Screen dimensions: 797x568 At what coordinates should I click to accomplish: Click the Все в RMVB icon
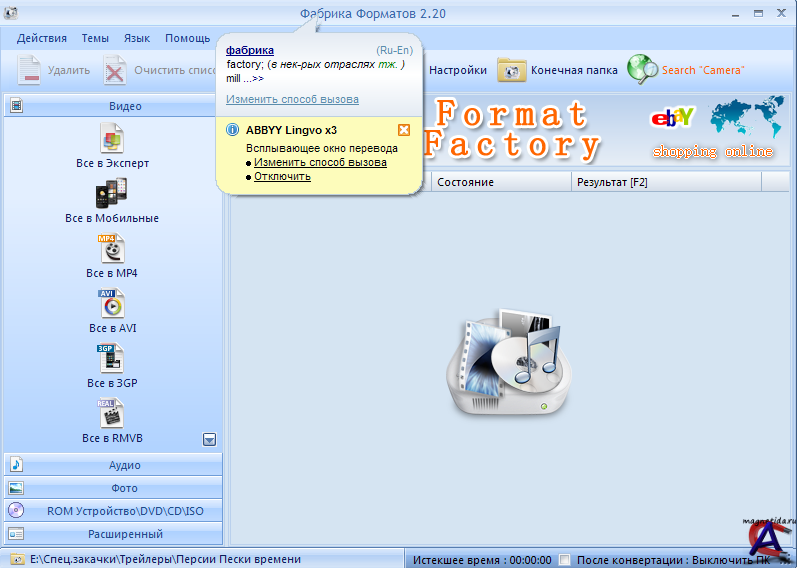click(112, 413)
